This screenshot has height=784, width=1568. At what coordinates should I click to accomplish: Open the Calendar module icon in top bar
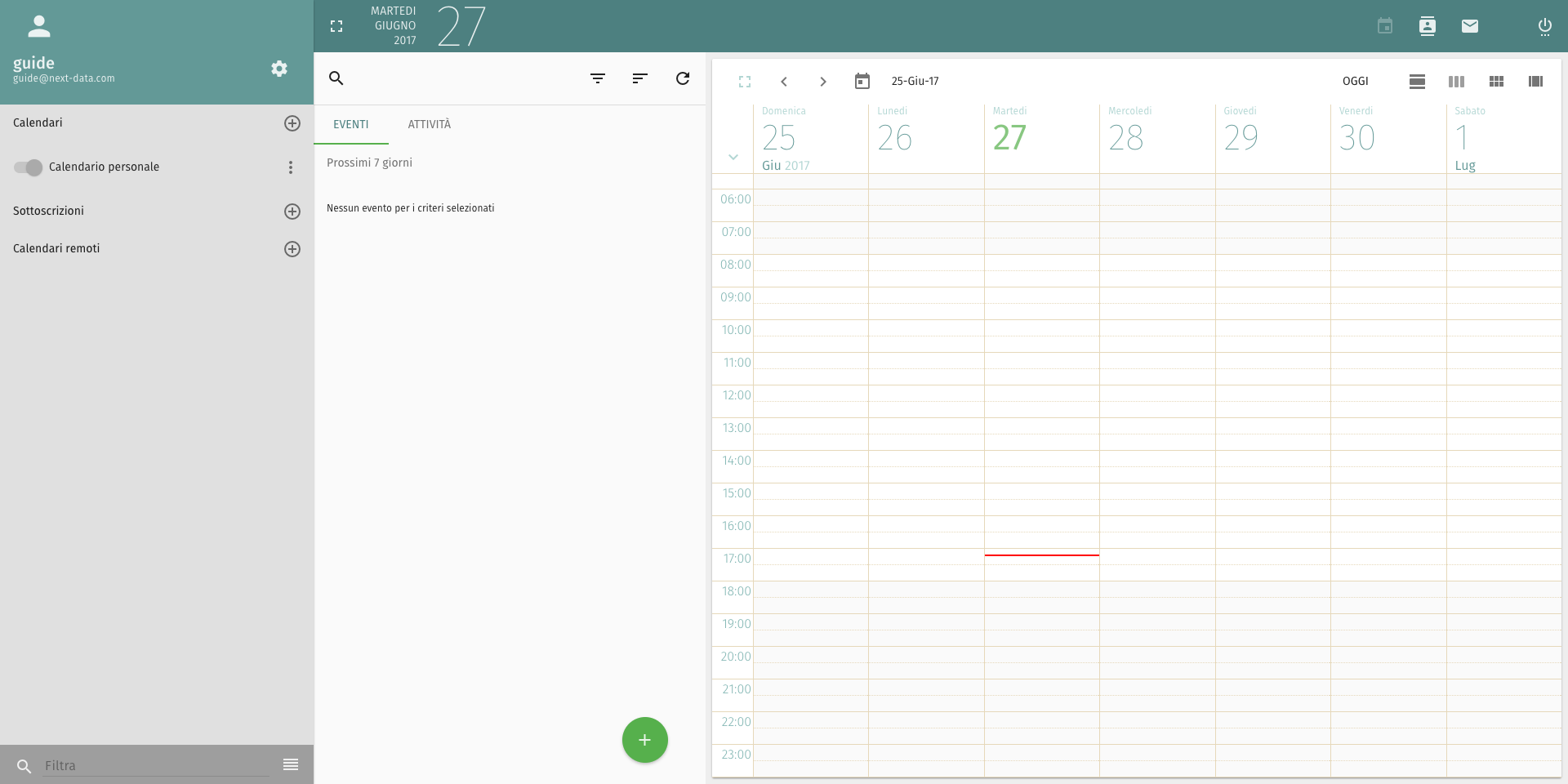1385,26
